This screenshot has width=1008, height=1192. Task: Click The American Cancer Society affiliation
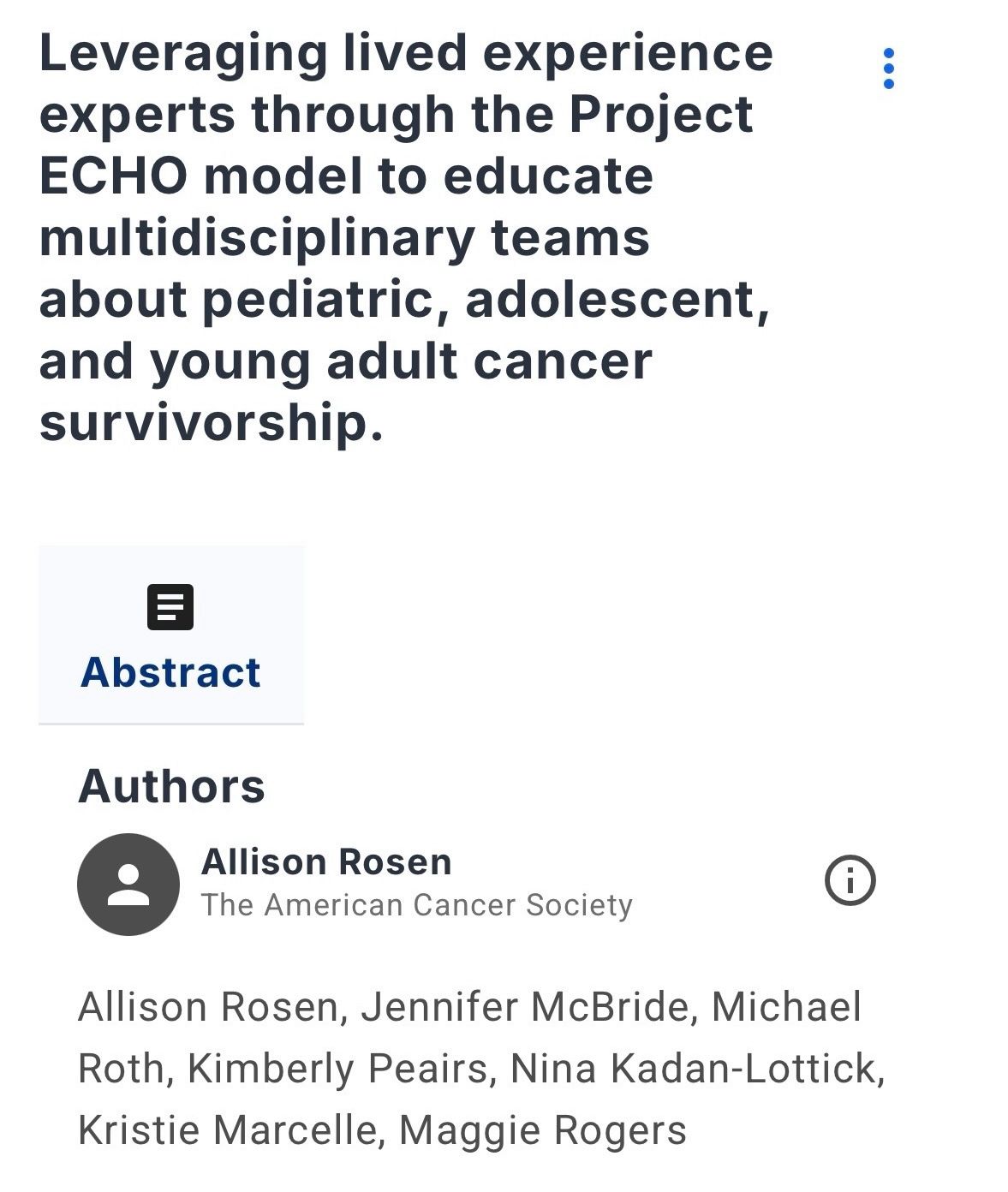(x=417, y=905)
